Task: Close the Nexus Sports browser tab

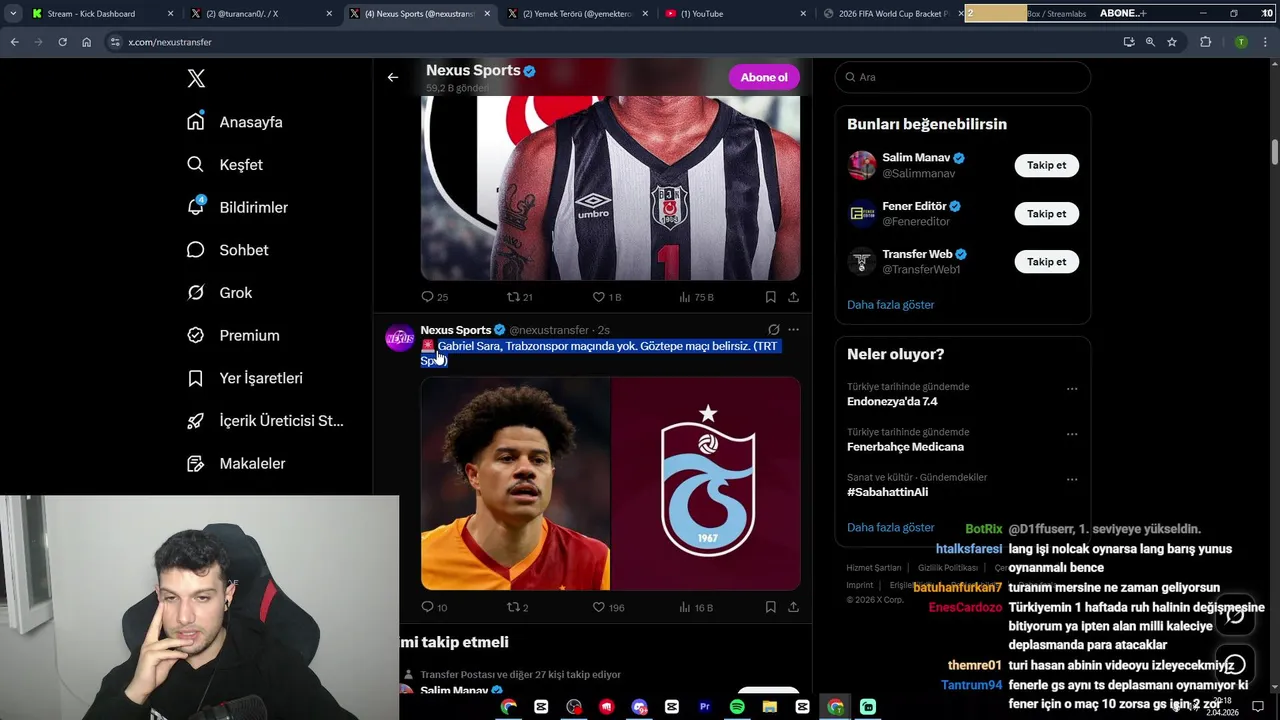Action: click(486, 13)
